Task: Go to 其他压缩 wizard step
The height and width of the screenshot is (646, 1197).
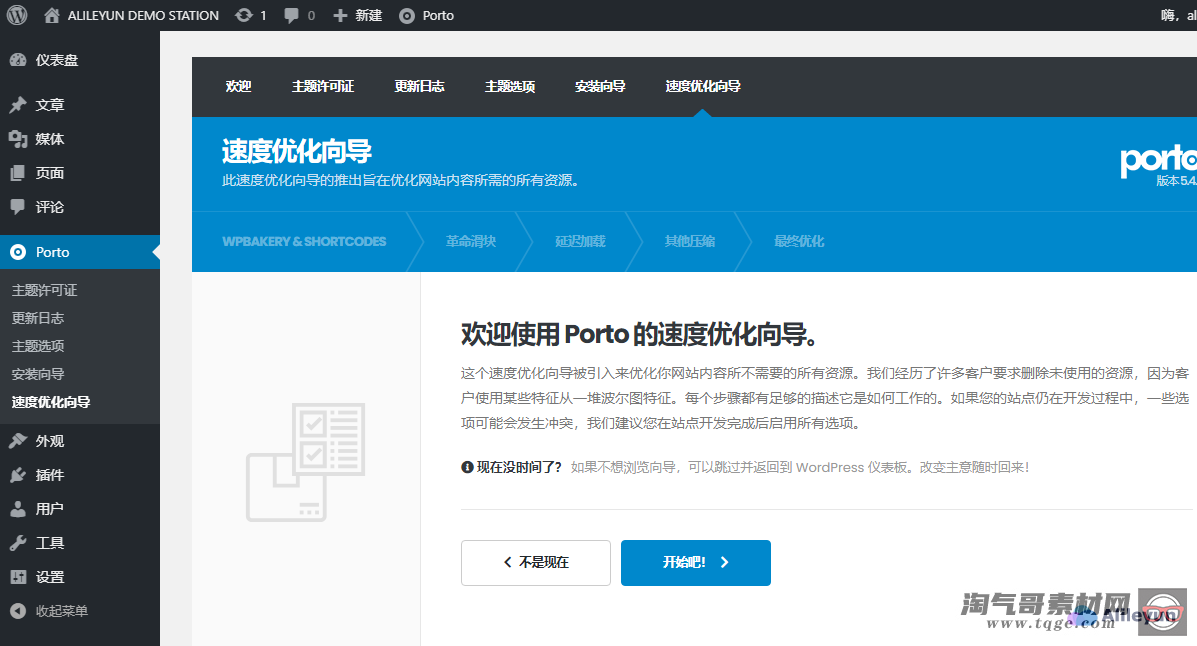Action: [689, 241]
